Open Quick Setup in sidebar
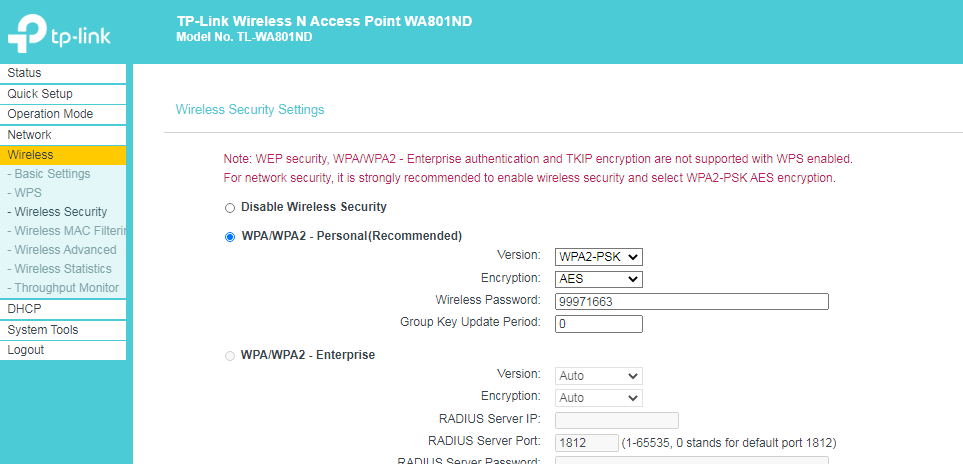Image resolution: width=963 pixels, height=464 pixels. coord(63,94)
